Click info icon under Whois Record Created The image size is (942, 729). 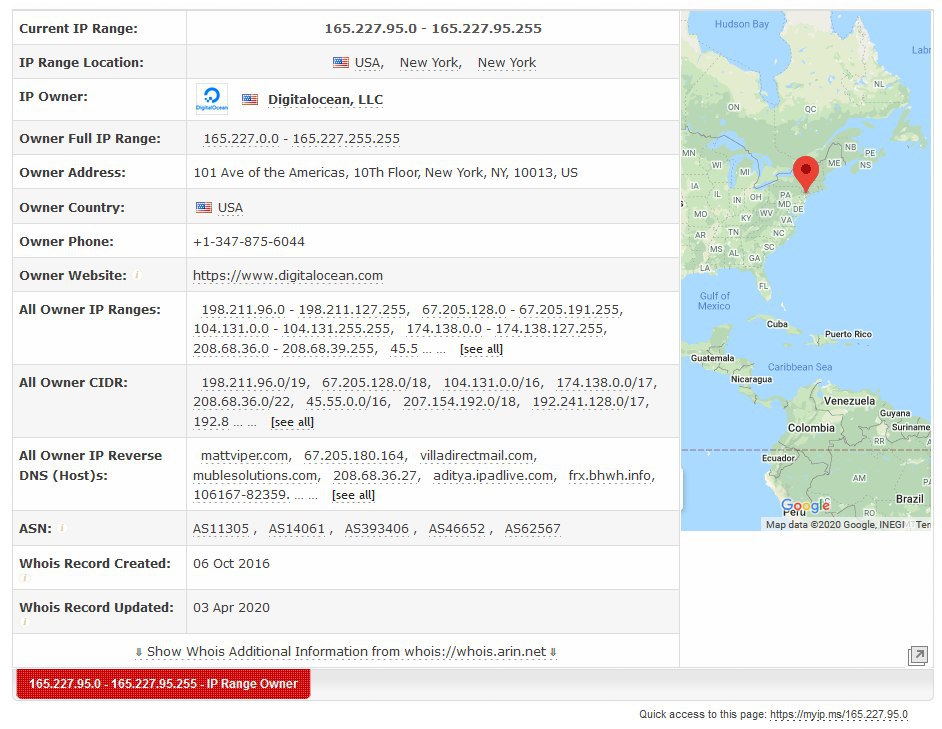pyautogui.click(x=25, y=578)
